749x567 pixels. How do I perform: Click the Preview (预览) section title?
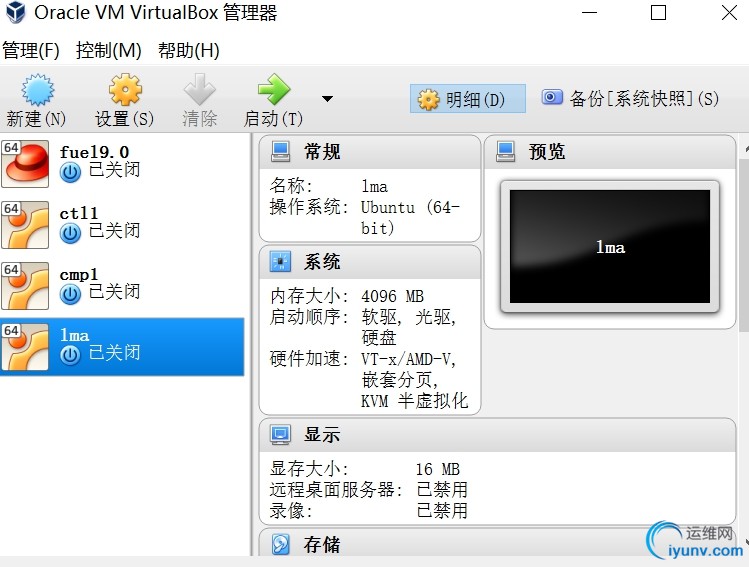547,152
